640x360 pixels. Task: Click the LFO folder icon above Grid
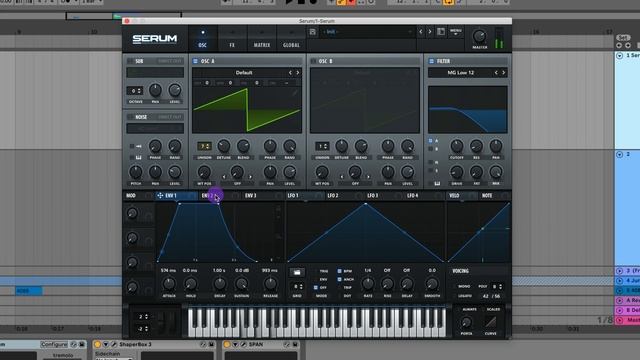(x=297, y=272)
